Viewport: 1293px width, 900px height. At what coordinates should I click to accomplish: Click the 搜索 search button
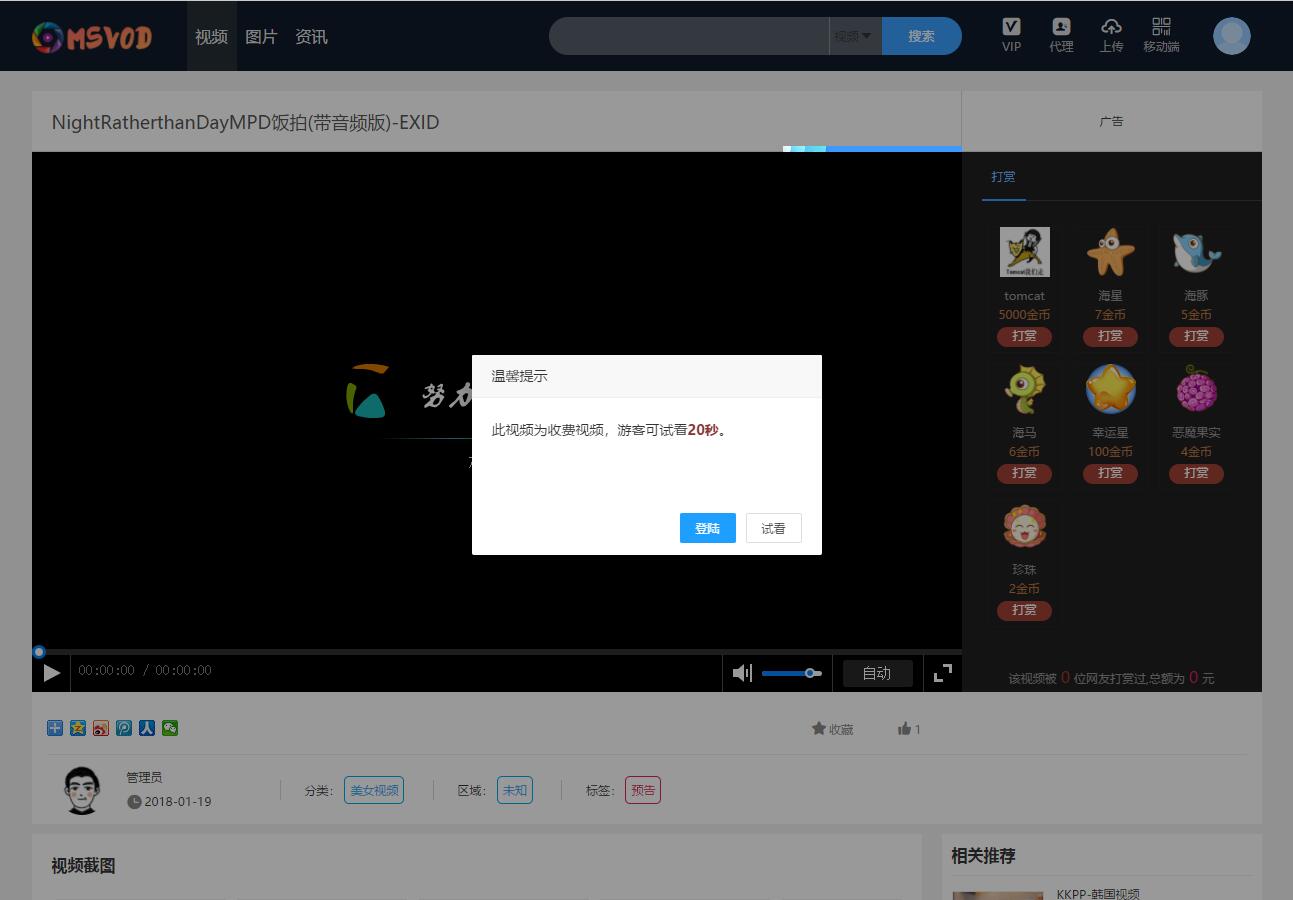pyautogui.click(x=921, y=36)
